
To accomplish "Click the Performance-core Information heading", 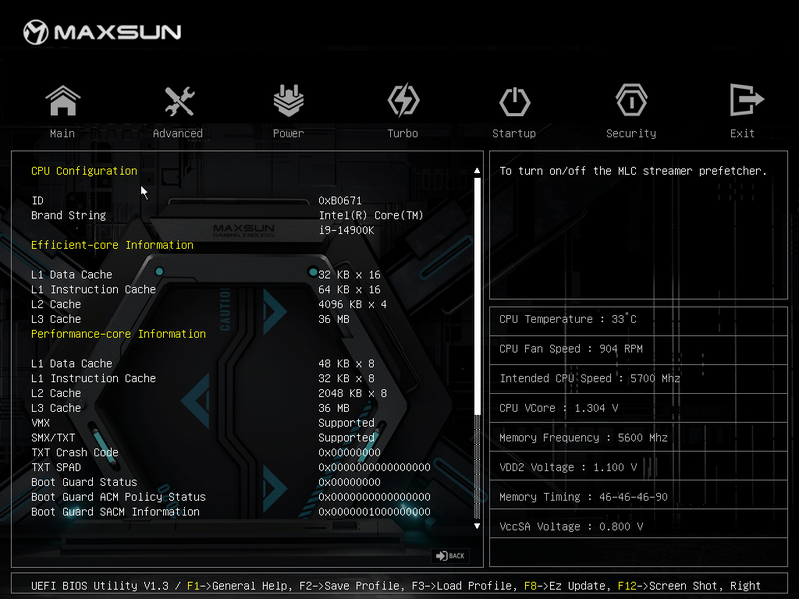I will click(x=118, y=334).
